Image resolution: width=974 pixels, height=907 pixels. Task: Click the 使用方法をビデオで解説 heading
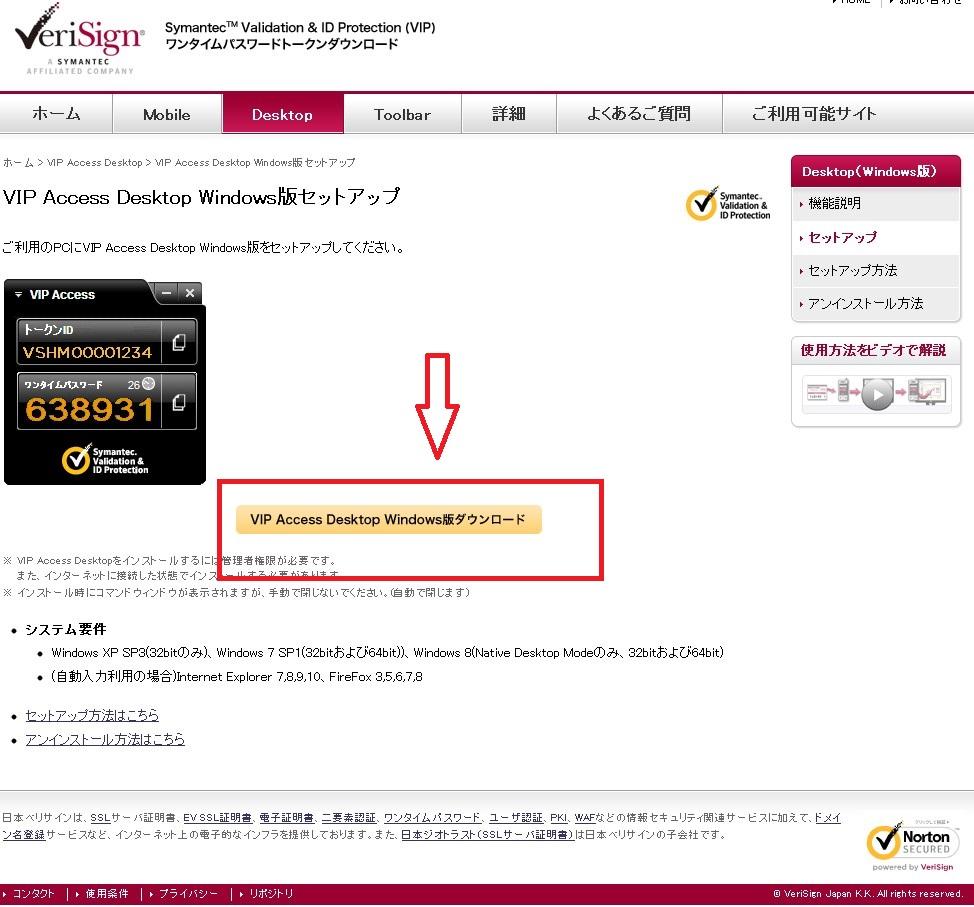873,350
